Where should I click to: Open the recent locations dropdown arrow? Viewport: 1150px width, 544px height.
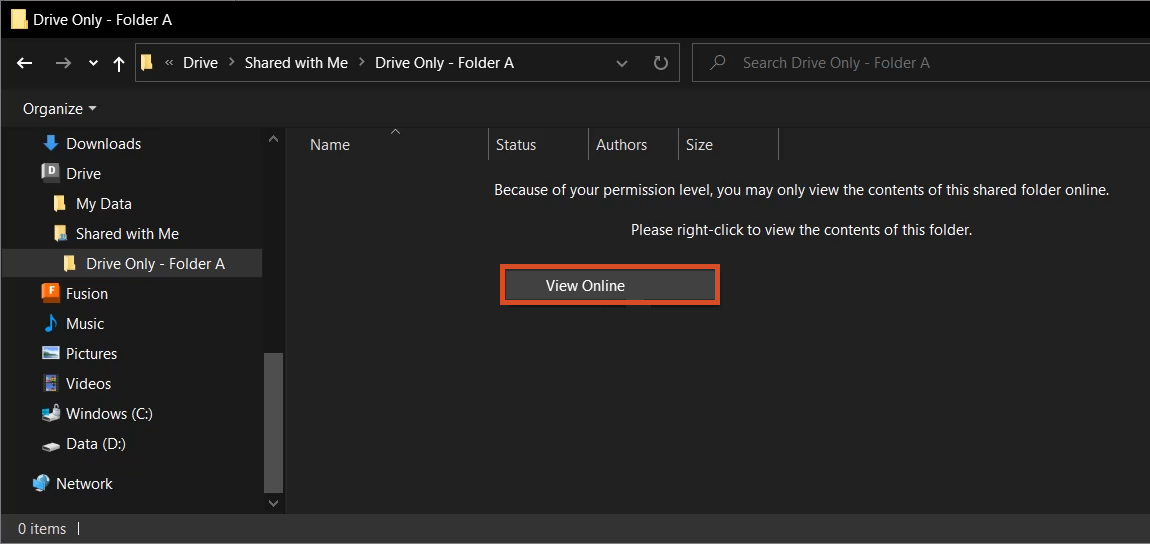(x=93, y=63)
